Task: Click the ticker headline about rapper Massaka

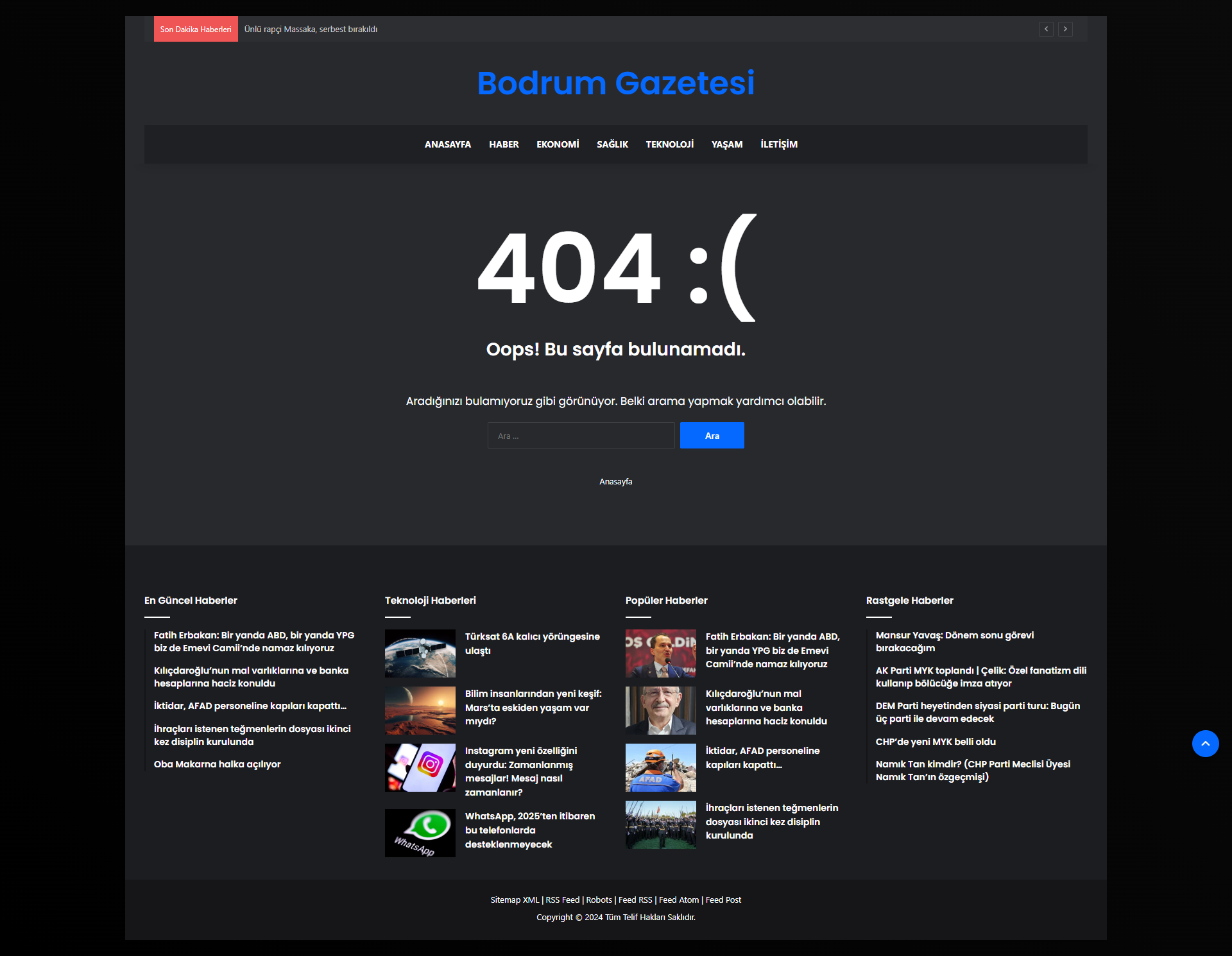Action: [311, 29]
